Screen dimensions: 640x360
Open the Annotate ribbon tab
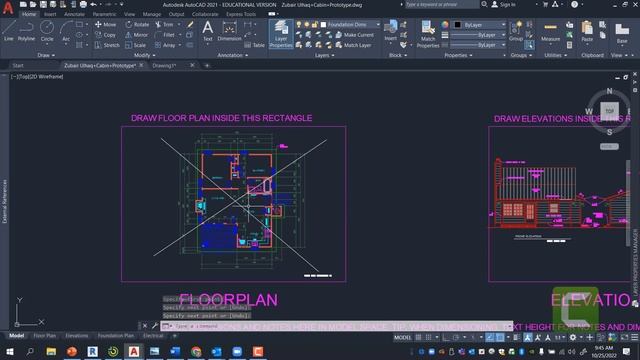coord(74,14)
